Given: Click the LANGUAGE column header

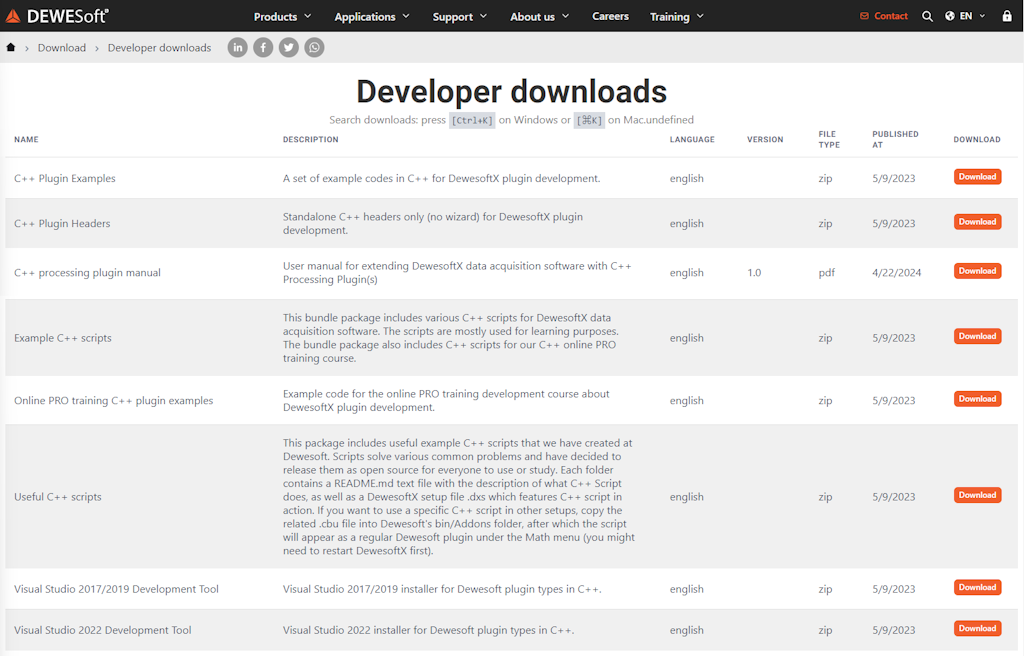Looking at the screenshot, I should coord(692,139).
